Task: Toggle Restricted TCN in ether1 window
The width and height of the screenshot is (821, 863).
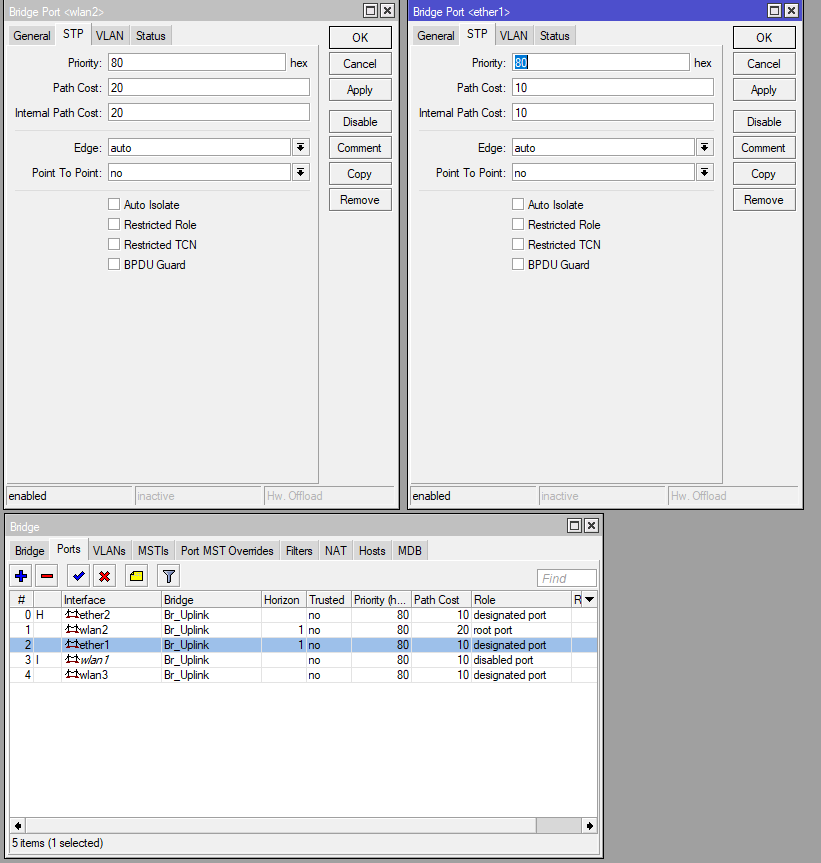Action: click(x=518, y=244)
